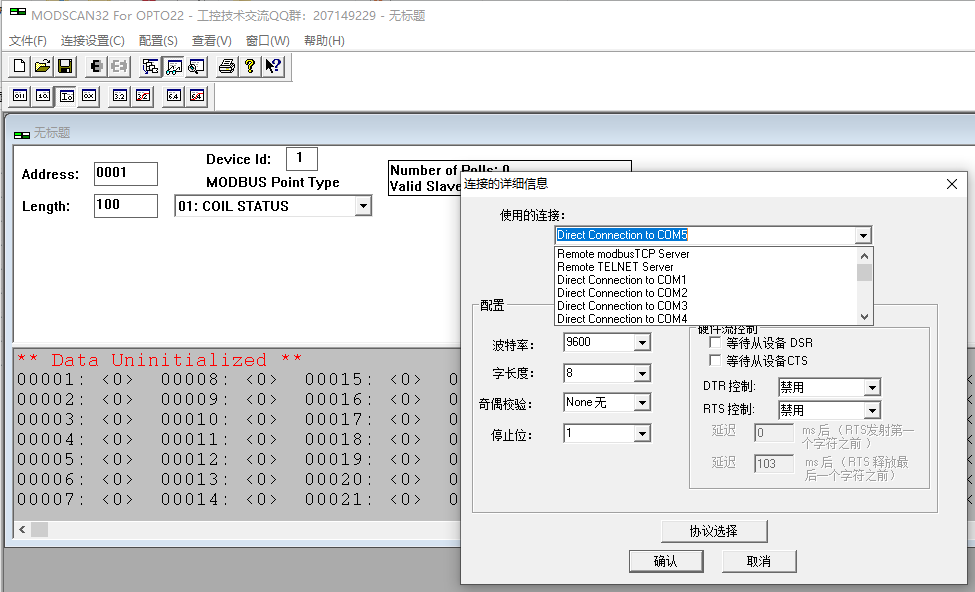
Task: Open the 连接设置(C) menu
Action: coord(93,41)
